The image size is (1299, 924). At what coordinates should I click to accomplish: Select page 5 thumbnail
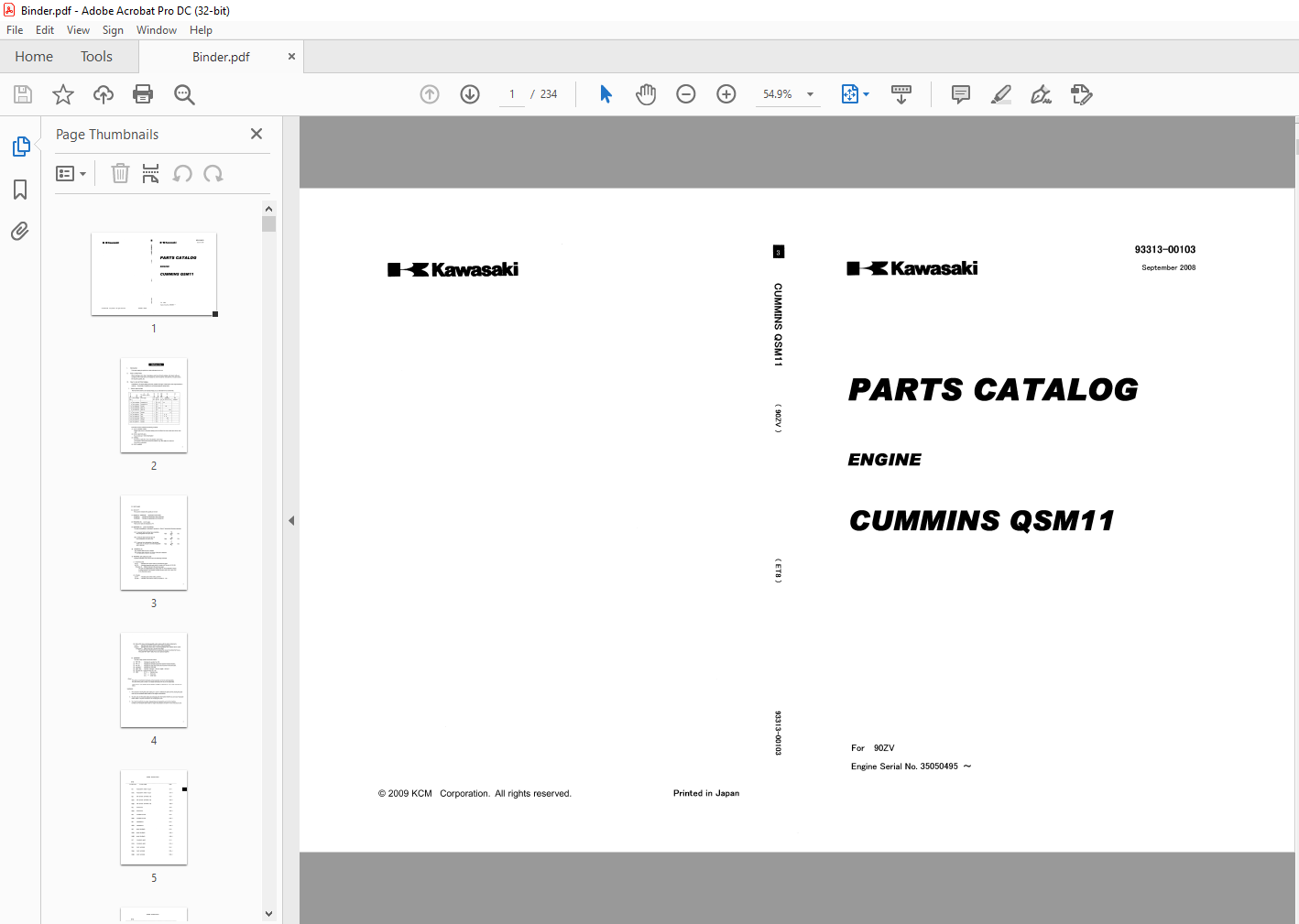click(154, 818)
